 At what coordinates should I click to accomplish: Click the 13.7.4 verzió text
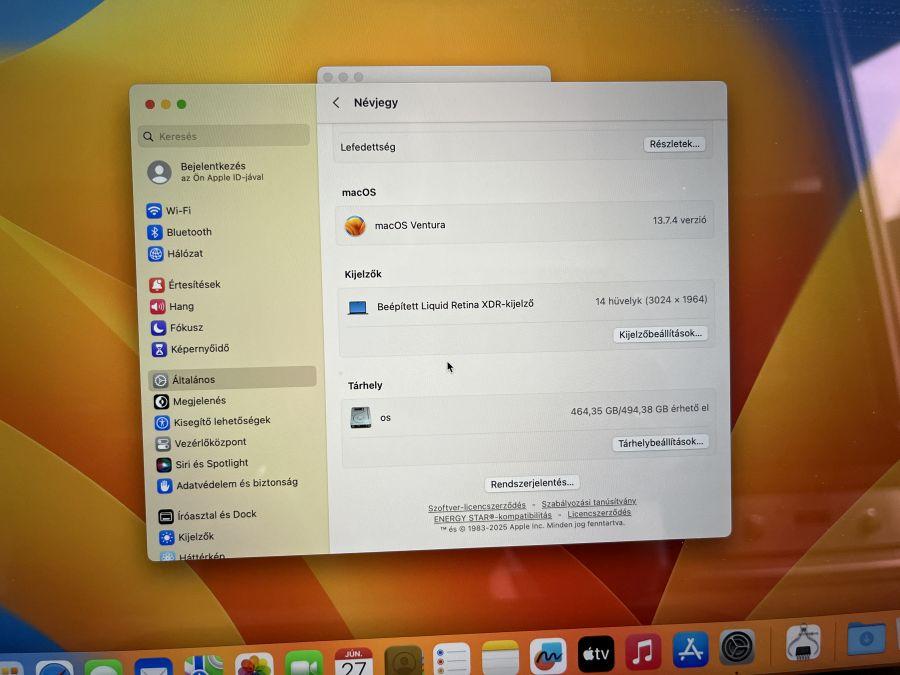tap(680, 220)
